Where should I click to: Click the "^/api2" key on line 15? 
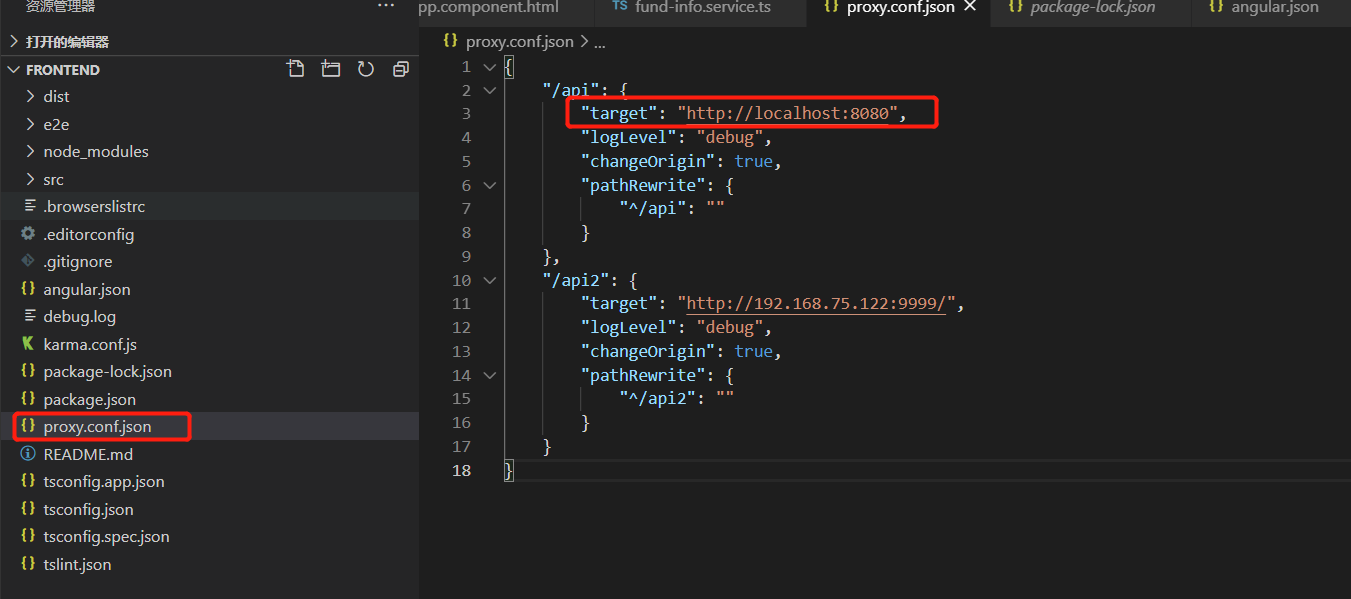[658, 398]
